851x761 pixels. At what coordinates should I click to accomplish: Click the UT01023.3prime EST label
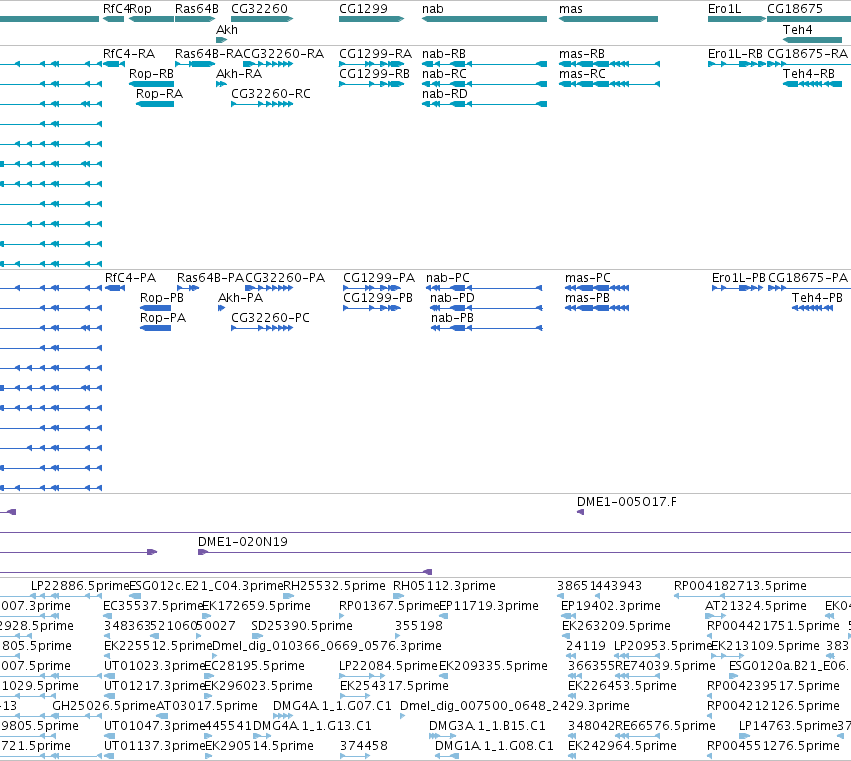pos(154,666)
